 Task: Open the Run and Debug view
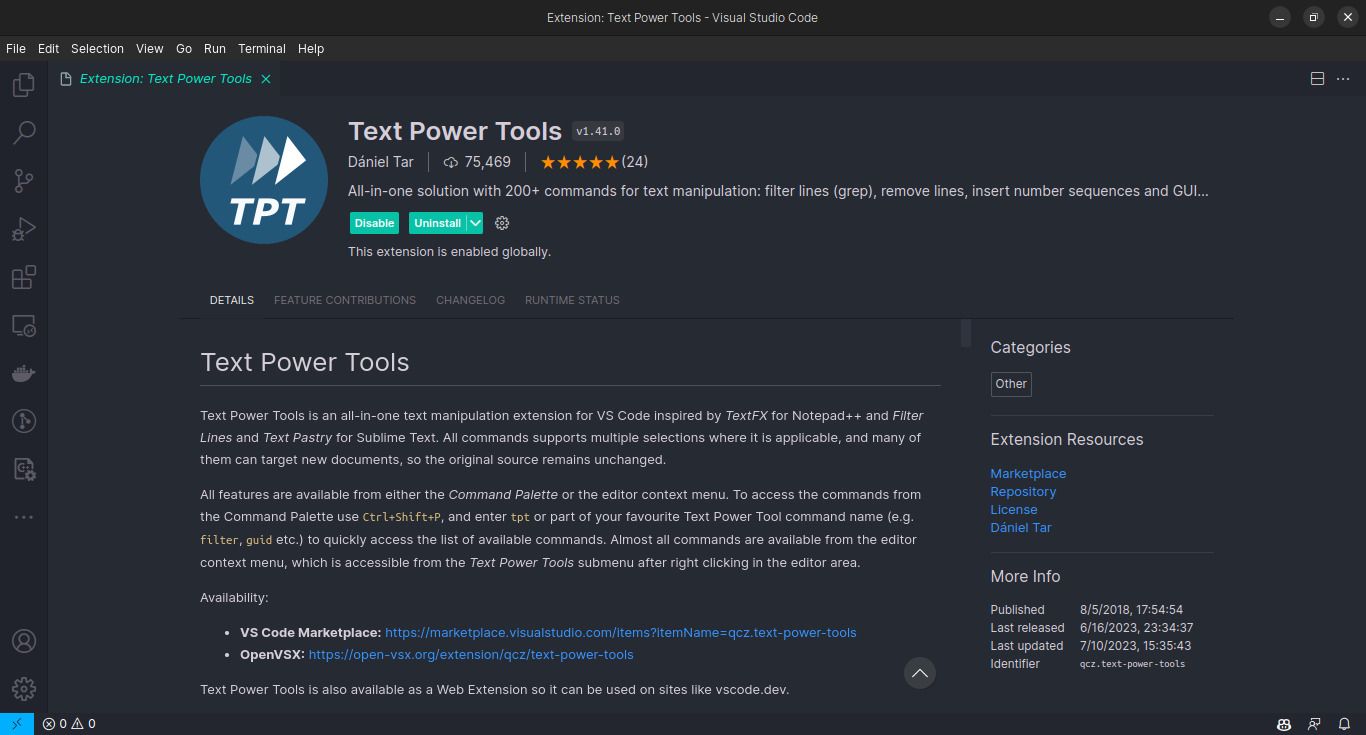click(23, 228)
